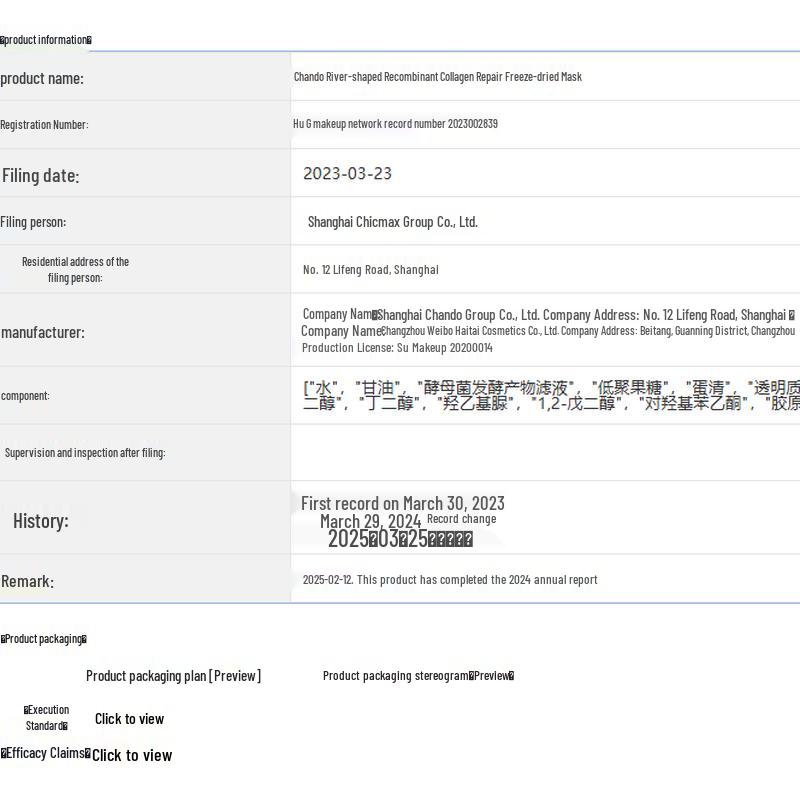The height and width of the screenshot is (800, 800).
Task: Click the 2024 annual report remark text
Action: tap(450, 580)
